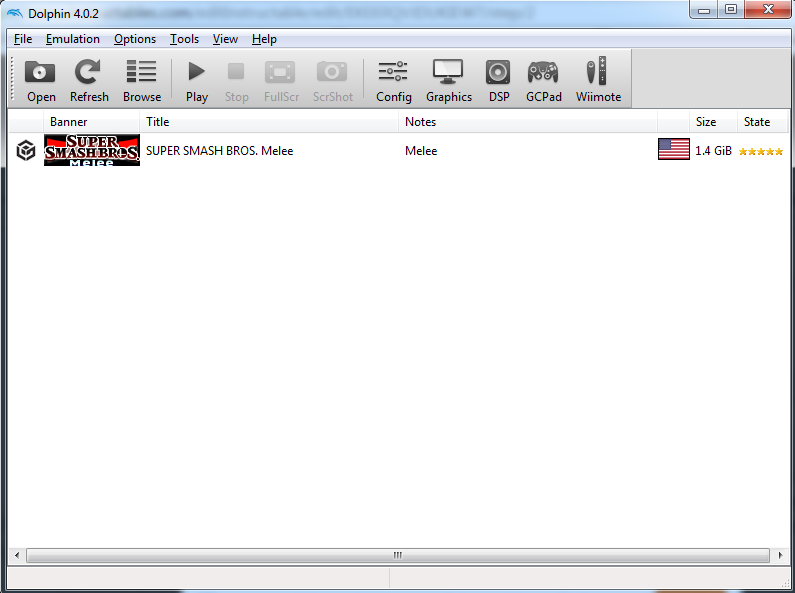Open Graphics settings
795x593 pixels.
click(x=448, y=80)
